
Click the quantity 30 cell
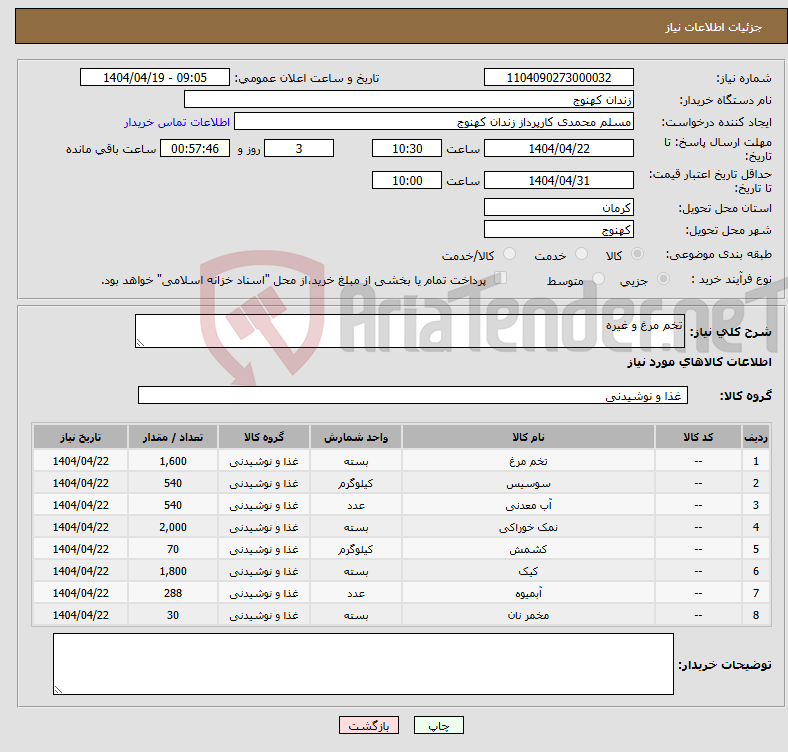[173, 615]
